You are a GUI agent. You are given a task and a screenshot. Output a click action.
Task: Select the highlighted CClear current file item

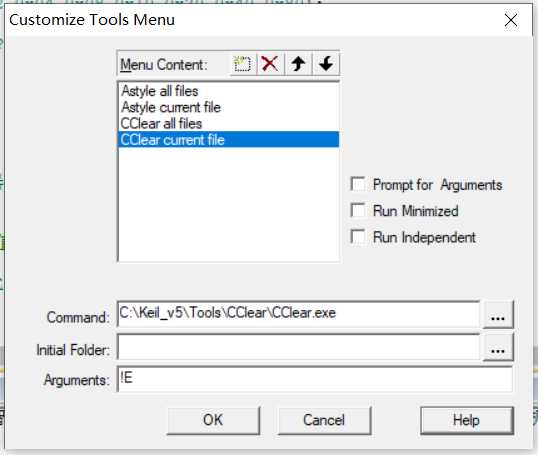tap(229, 140)
